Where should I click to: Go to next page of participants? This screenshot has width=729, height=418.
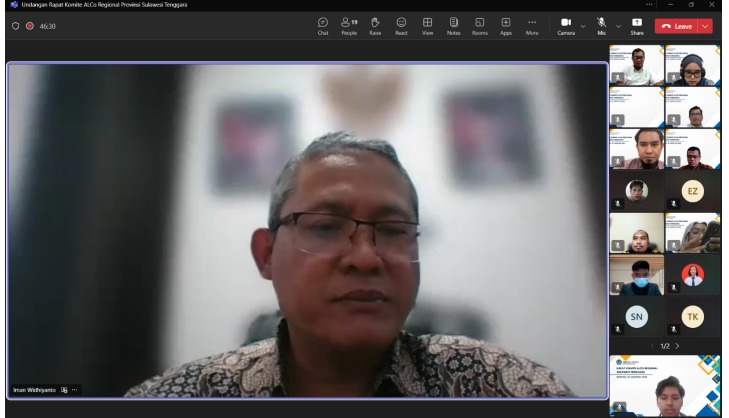[x=677, y=345]
